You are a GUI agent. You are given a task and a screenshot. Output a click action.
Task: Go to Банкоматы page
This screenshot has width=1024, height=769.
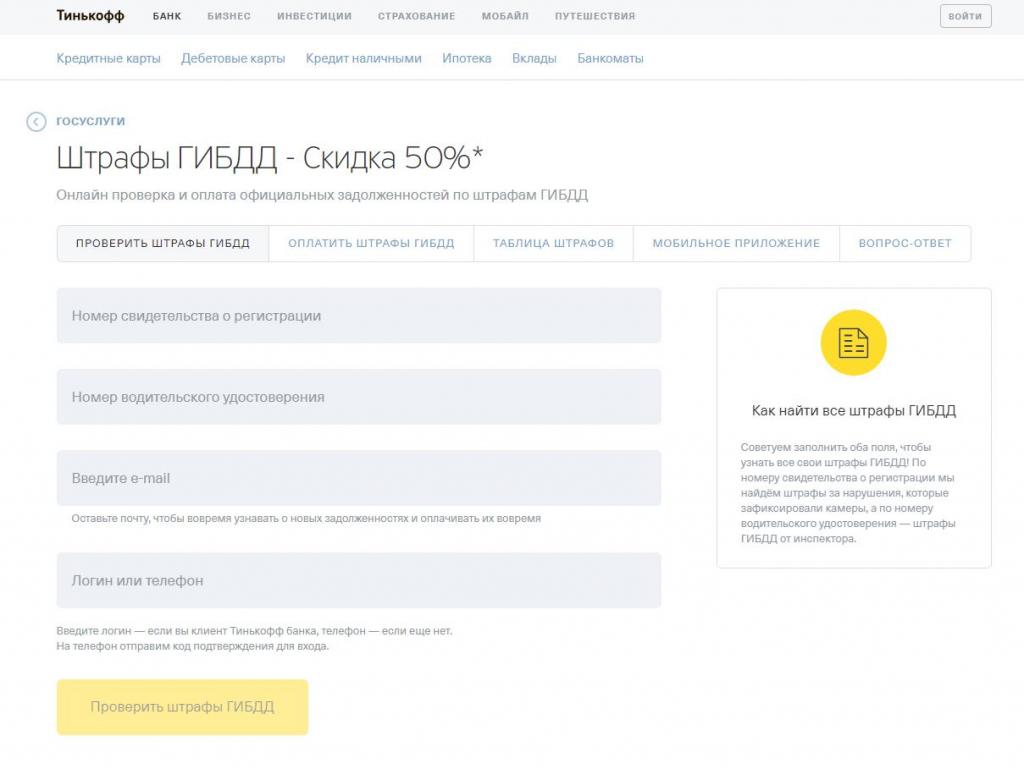click(x=610, y=58)
